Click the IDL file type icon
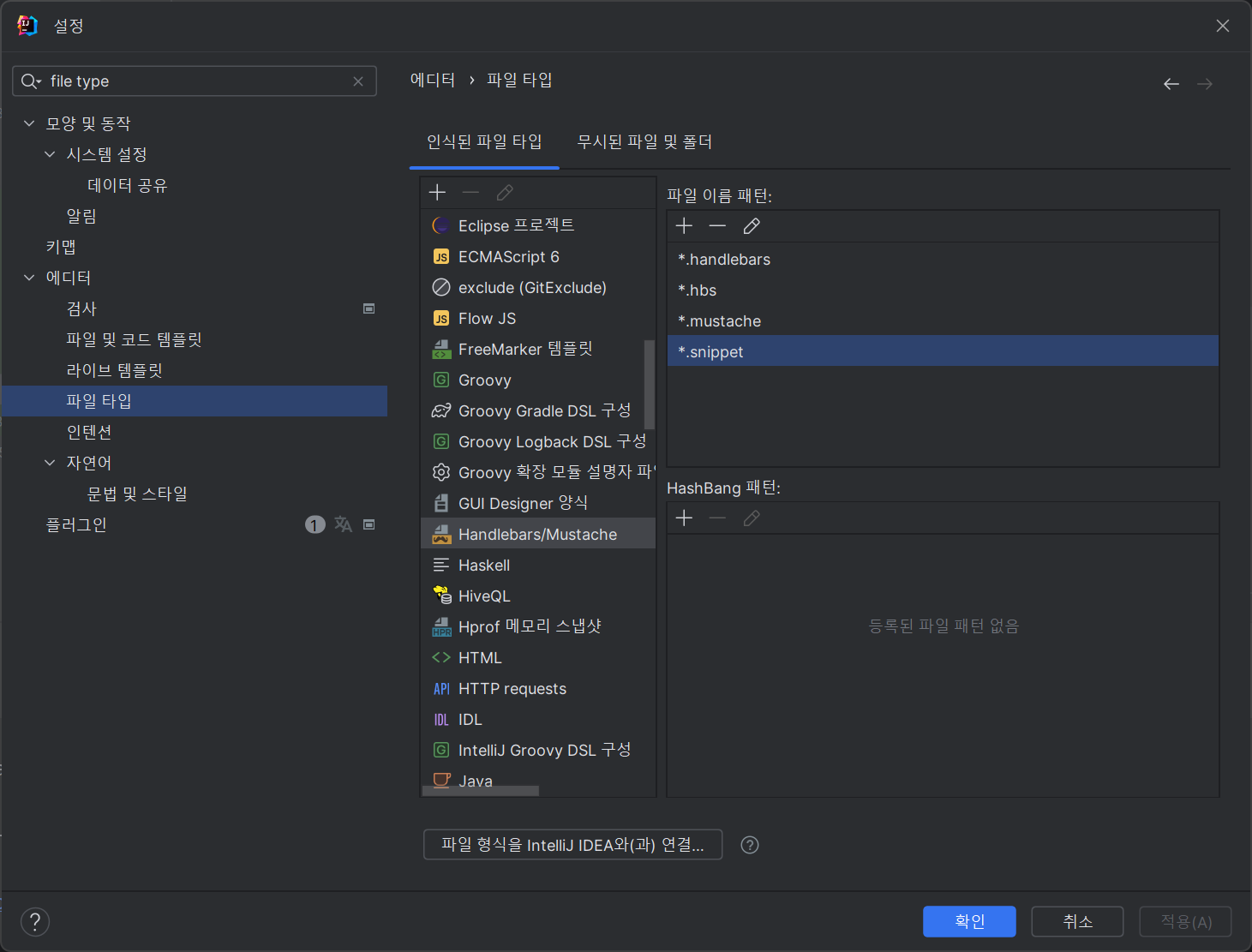 pos(441,720)
